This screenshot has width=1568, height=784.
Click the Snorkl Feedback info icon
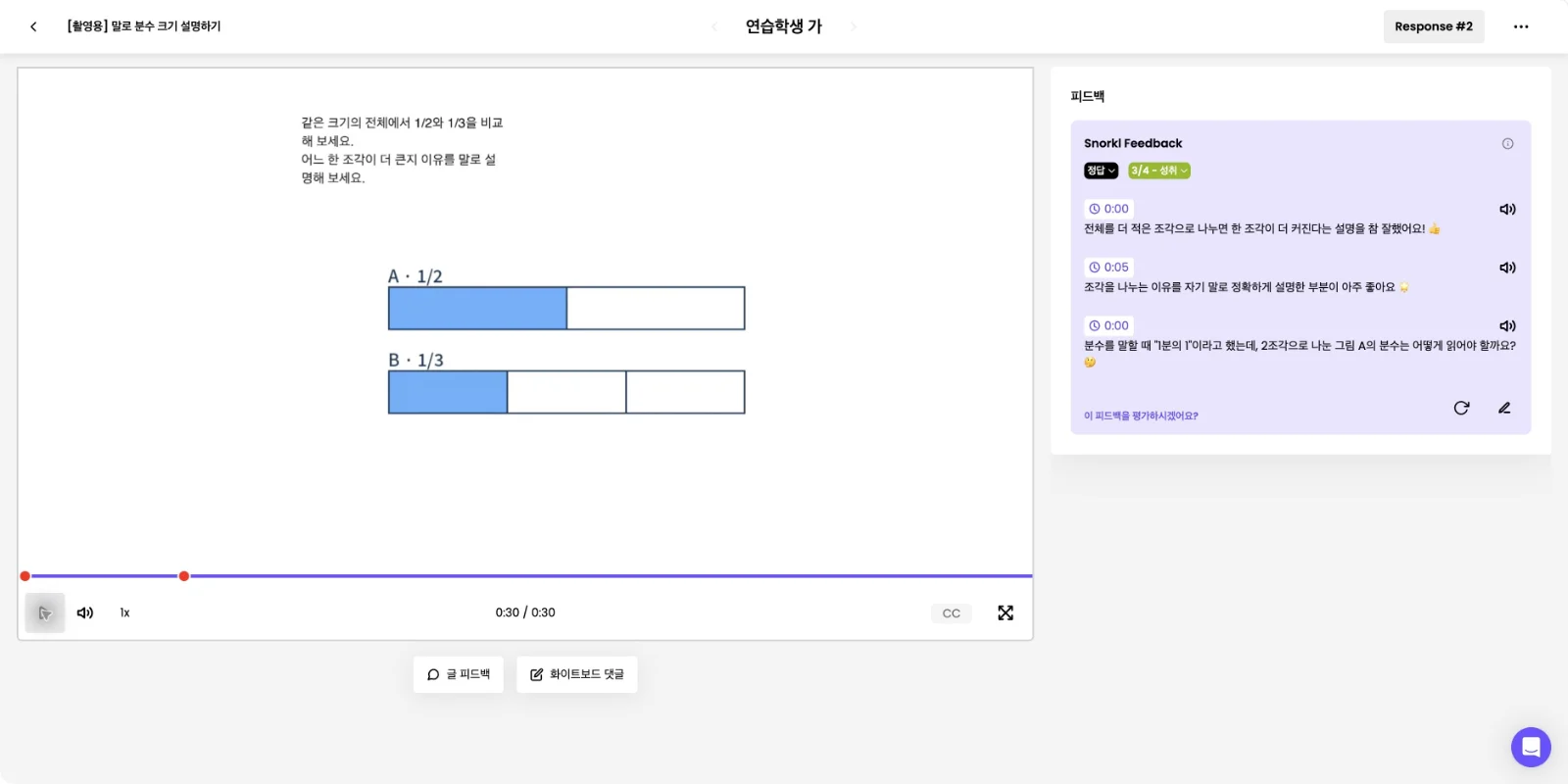(x=1507, y=143)
